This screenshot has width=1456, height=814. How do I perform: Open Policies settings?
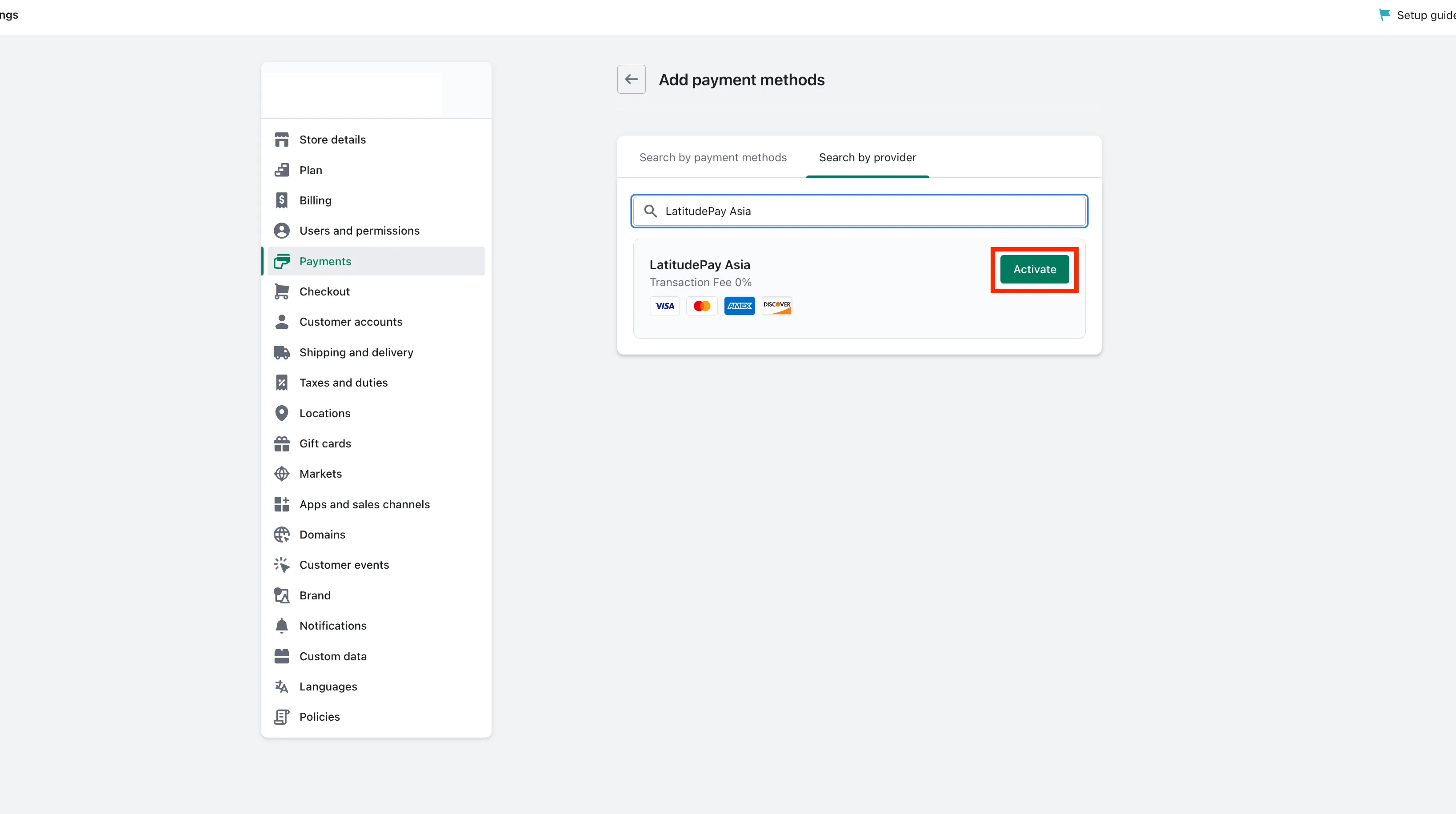pos(376,717)
